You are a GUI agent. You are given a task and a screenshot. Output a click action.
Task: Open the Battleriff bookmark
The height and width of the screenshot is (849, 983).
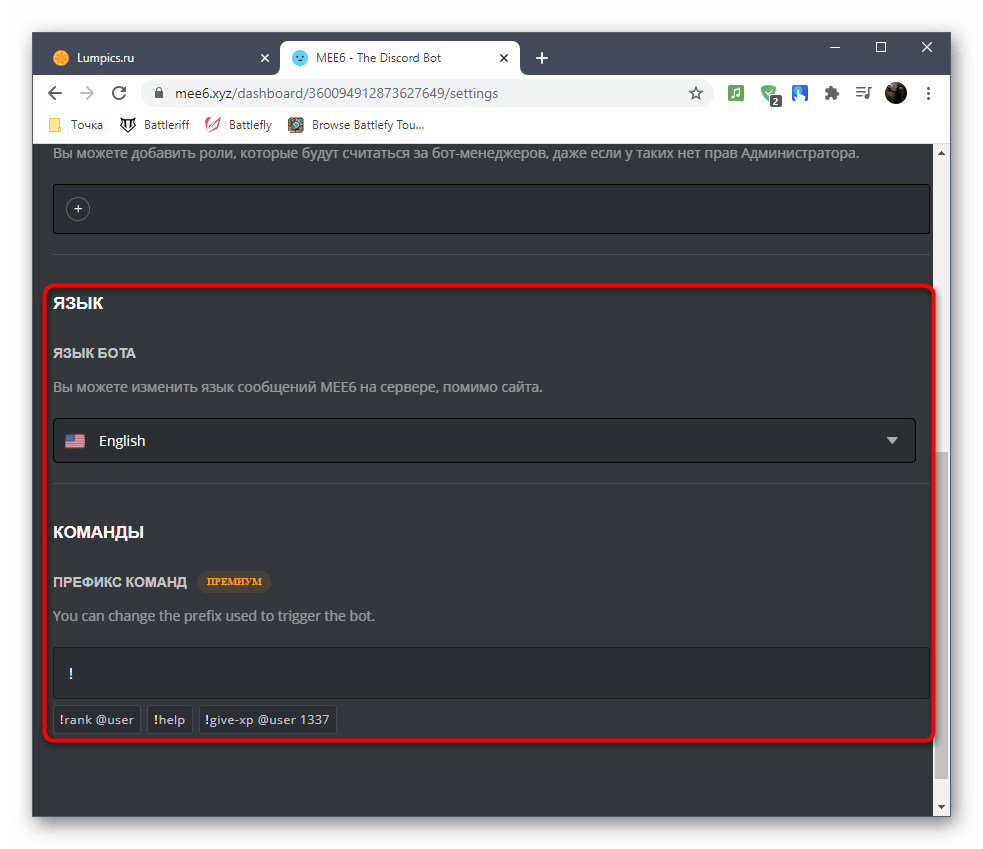point(155,125)
